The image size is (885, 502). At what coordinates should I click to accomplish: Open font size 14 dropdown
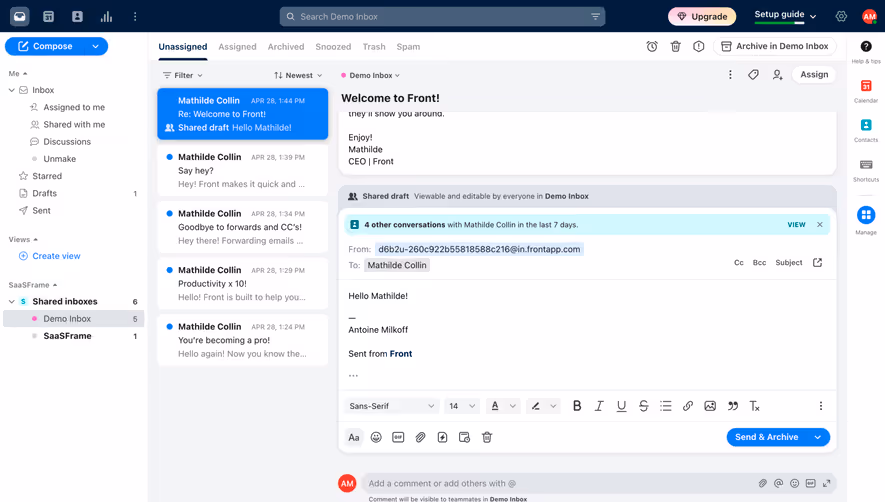click(x=462, y=405)
